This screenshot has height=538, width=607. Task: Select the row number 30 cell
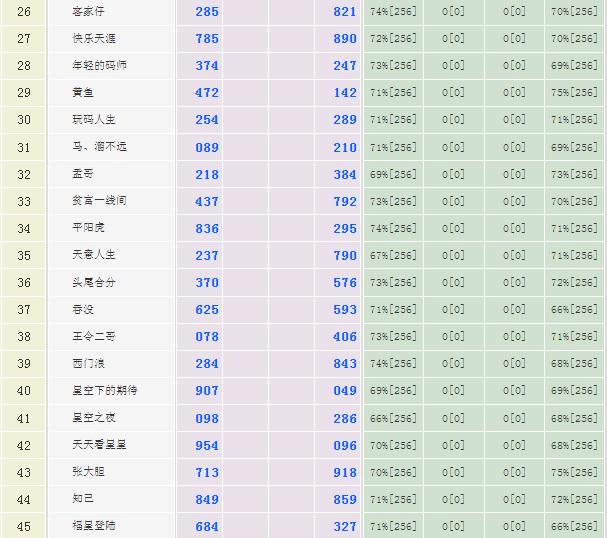[24, 120]
